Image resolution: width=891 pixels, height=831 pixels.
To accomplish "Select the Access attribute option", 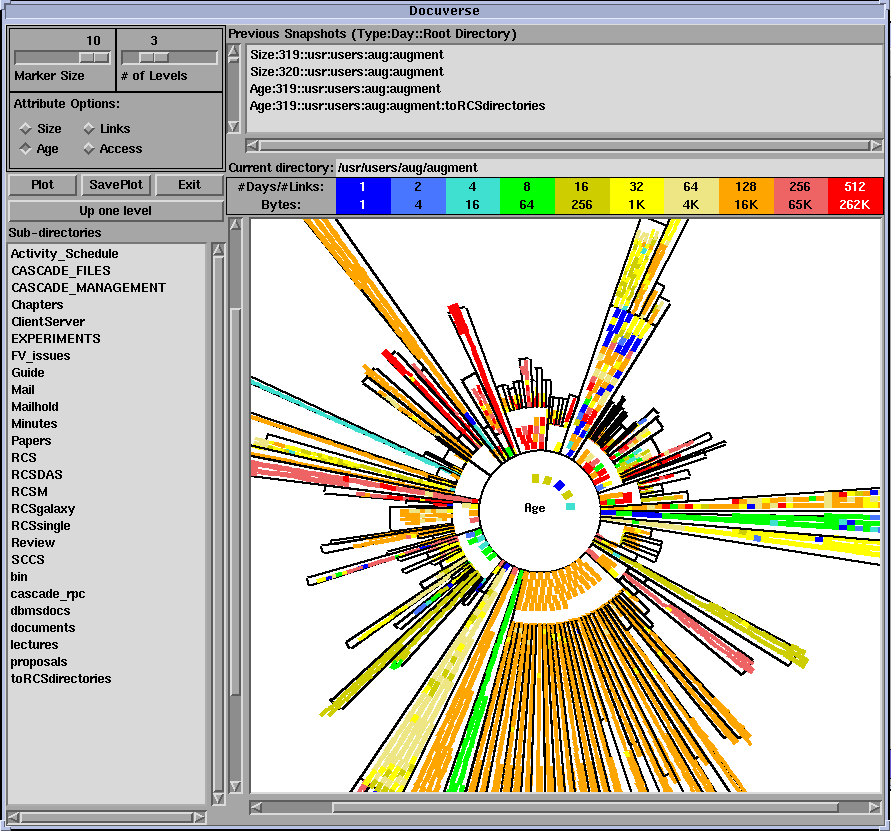I will [x=89, y=148].
